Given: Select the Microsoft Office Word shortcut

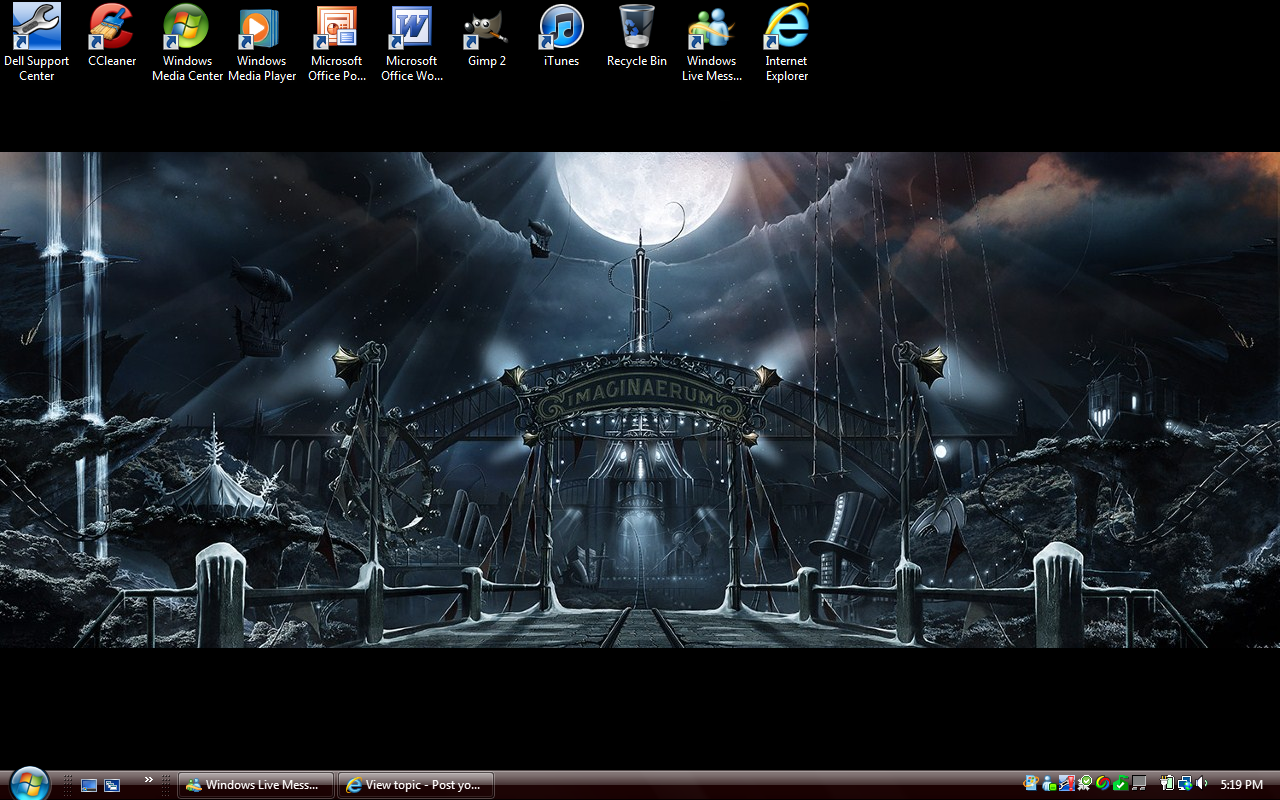Looking at the screenshot, I should click(x=412, y=28).
